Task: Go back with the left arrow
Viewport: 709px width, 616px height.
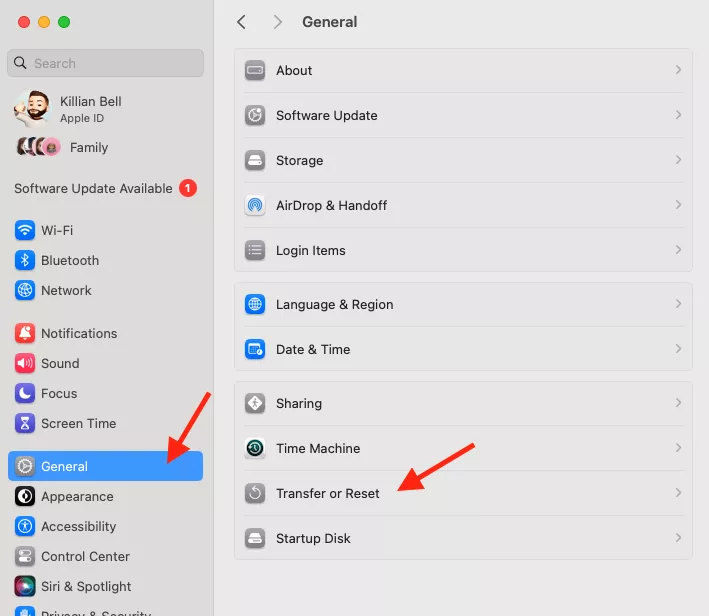Action: (x=242, y=22)
